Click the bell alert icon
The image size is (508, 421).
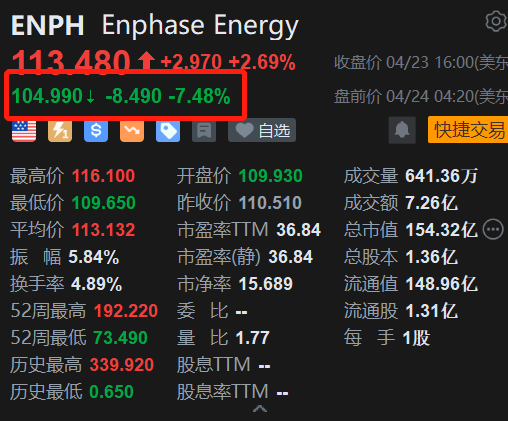[x=402, y=130]
